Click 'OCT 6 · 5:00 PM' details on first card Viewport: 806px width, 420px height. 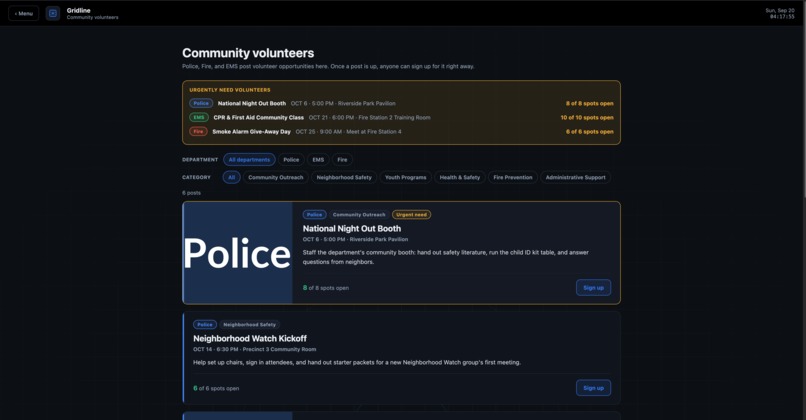[x=355, y=239]
